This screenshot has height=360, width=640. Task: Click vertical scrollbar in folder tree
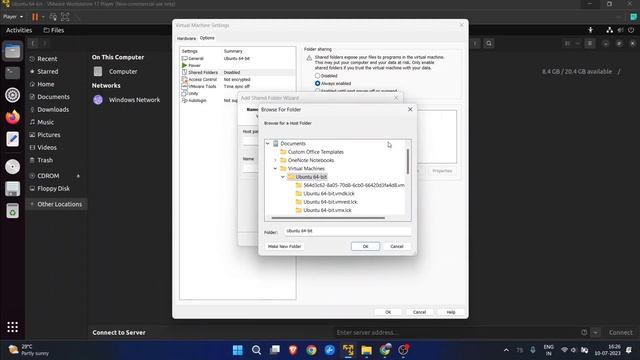[408, 161]
